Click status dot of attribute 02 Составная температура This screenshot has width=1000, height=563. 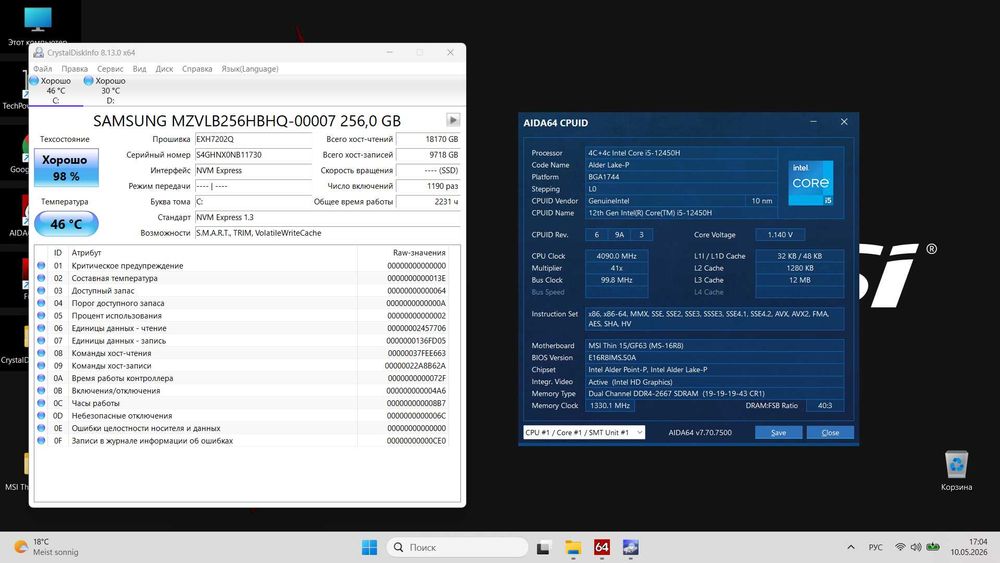tap(41, 278)
